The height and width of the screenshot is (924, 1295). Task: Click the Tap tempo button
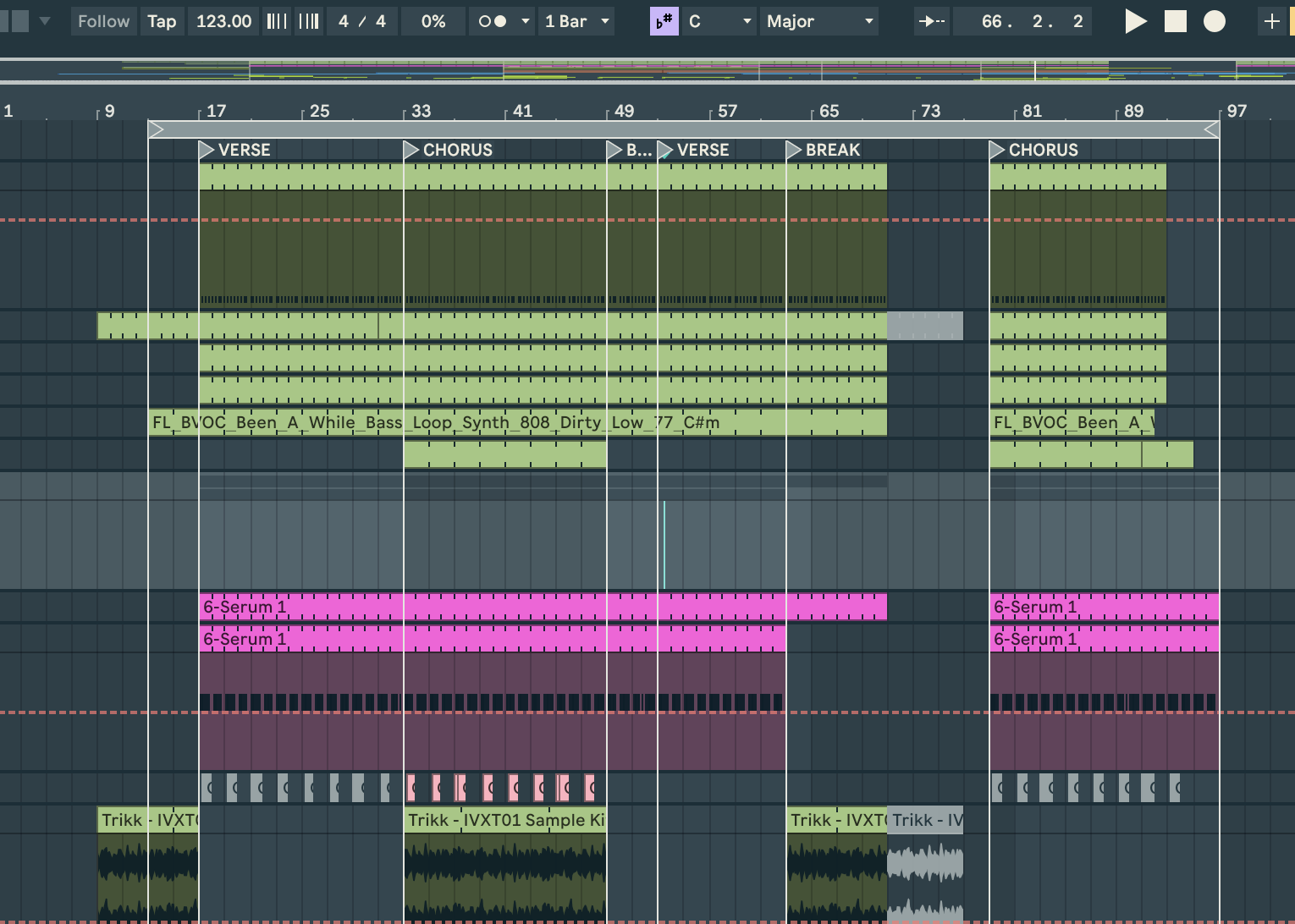click(162, 21)
